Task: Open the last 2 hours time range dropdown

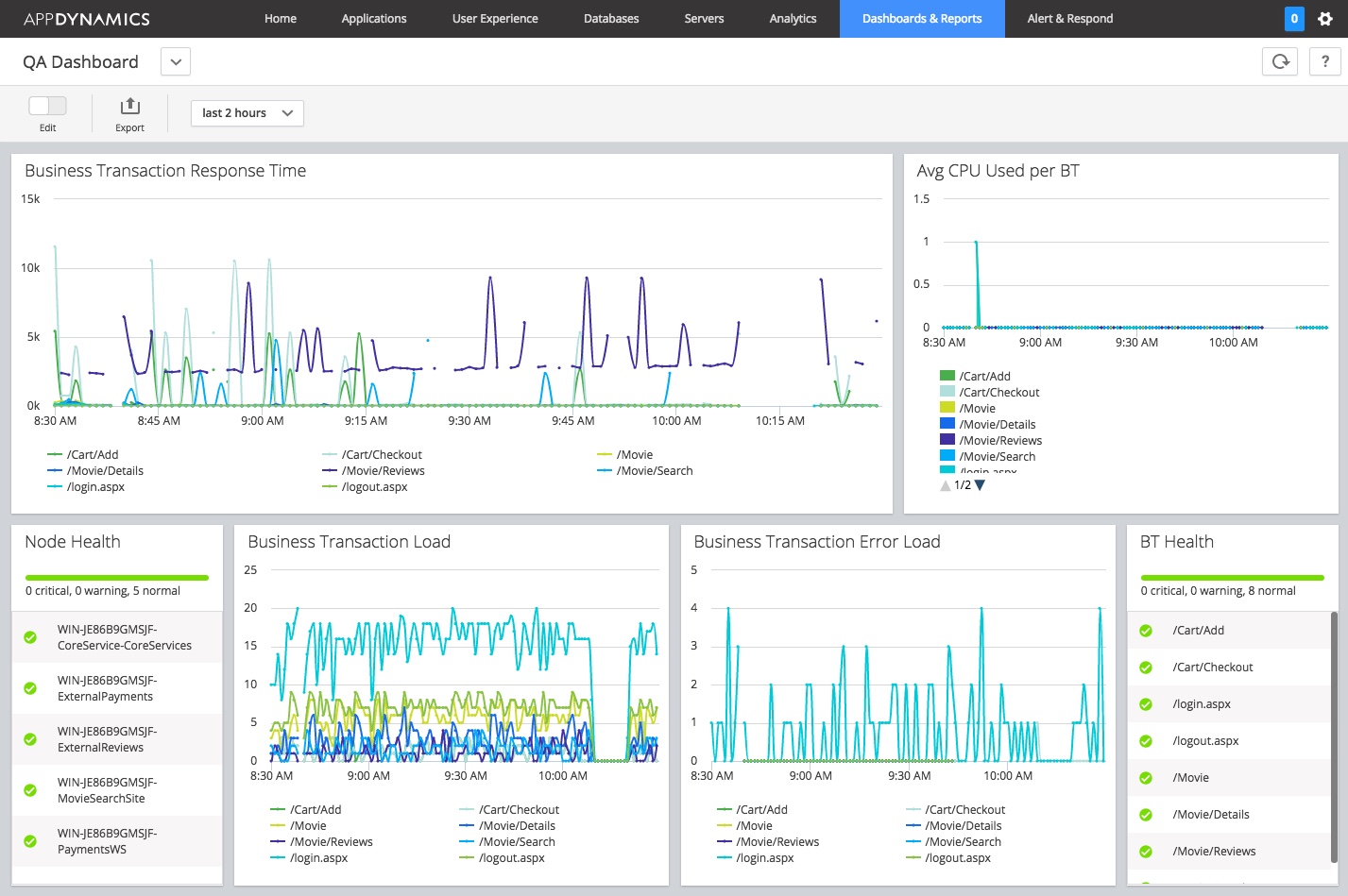Action: 247,113
